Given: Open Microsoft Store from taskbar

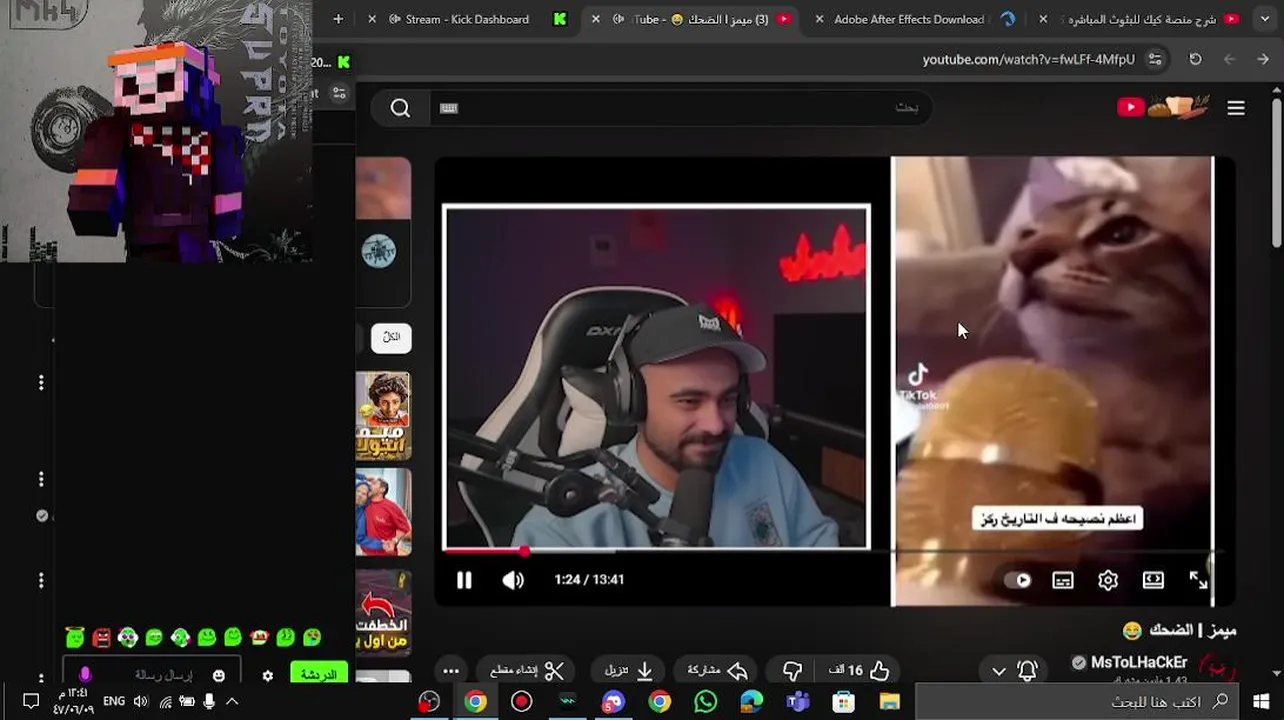Looking at the screenshot, I should tap(843, 702).
